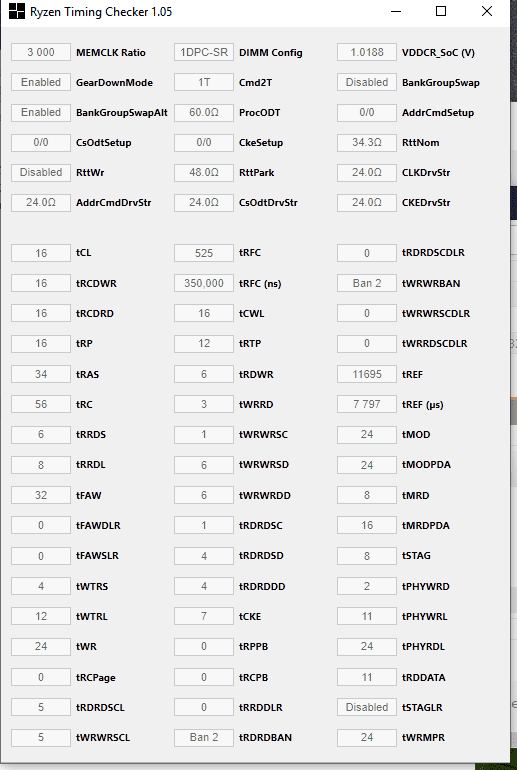Select the DIMM Config 1DPC-SR field
517x770 pixels.
coord(204,53)
